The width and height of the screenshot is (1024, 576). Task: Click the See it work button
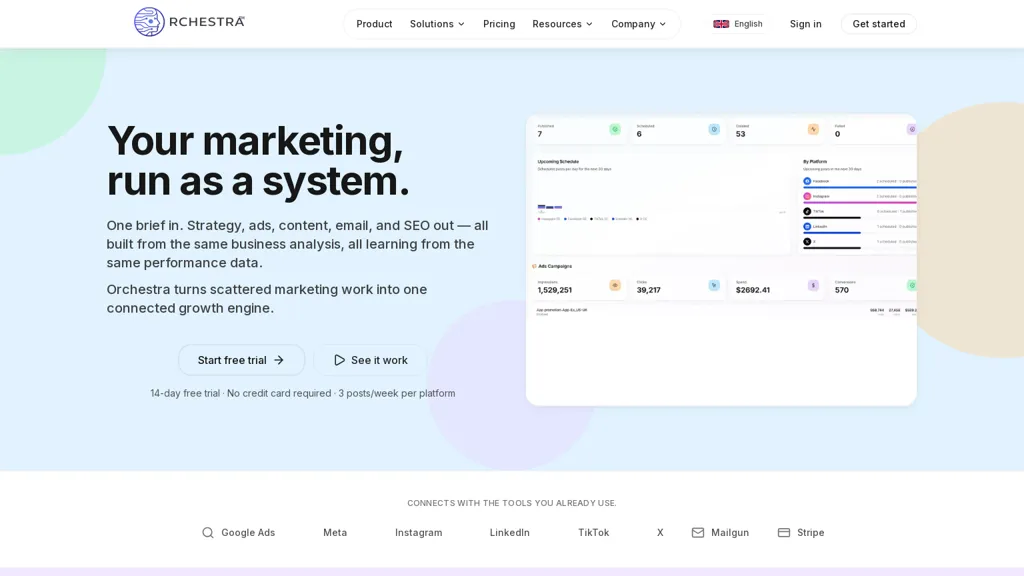pos(370,360)
